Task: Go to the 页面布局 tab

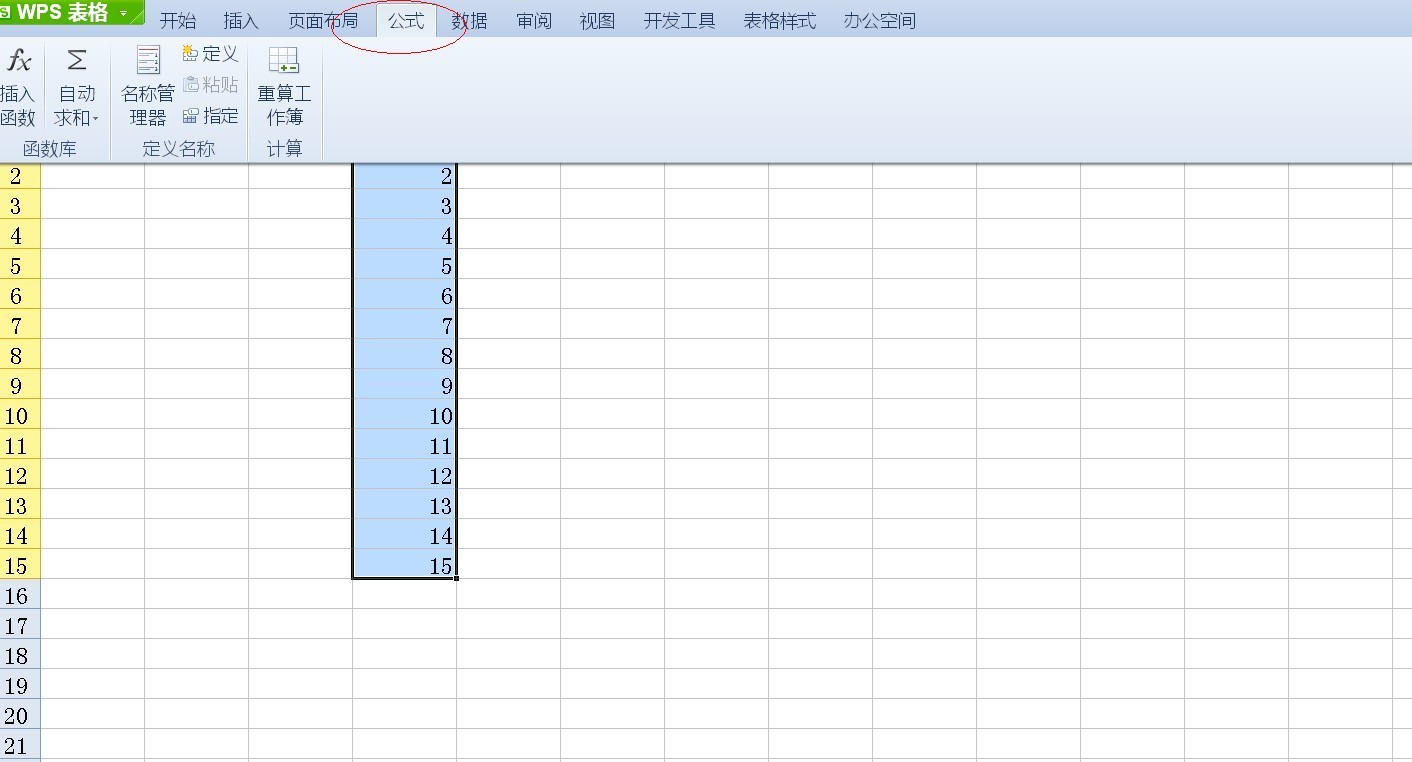Action: 323,21
